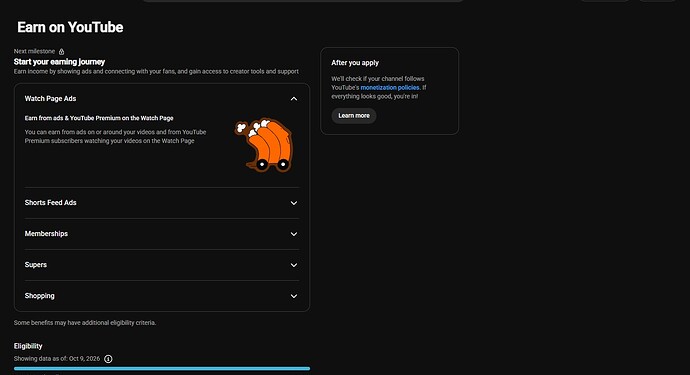This screenshot has width=690, height=375.
Task: Select the Shorts Feed Ads row label
Action: click(x=51, y=202)
